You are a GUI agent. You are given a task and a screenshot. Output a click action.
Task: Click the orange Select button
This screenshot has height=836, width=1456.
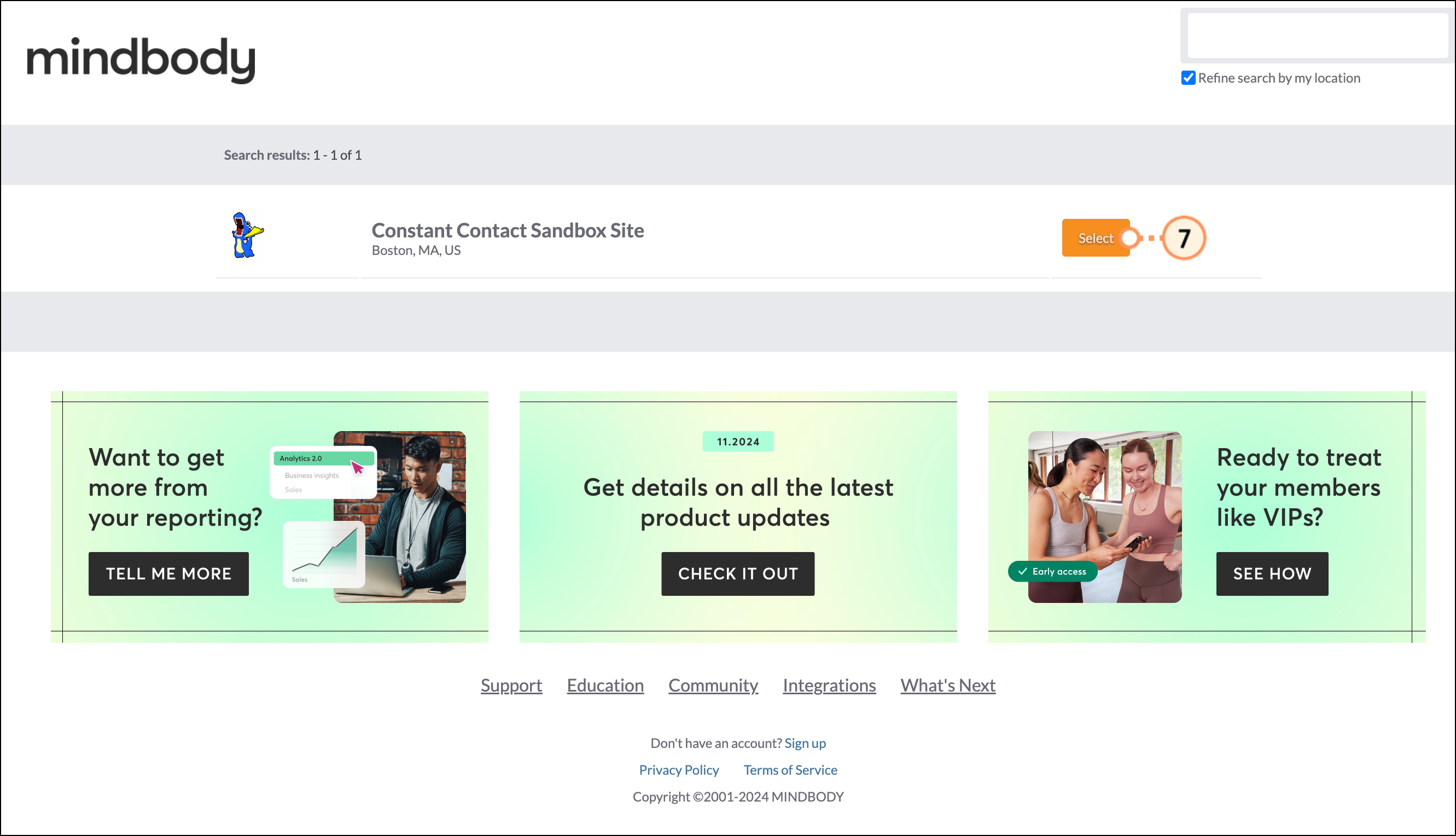pos(1095,237)
